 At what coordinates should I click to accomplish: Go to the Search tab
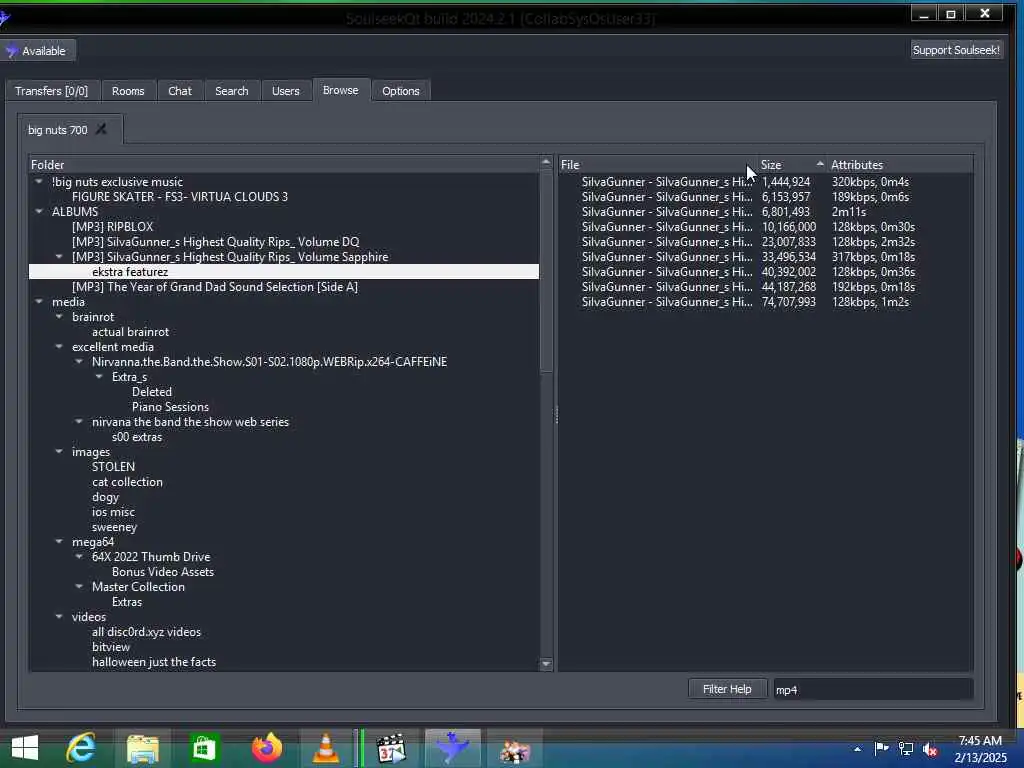pyautogui.click(x=232, y=91)
